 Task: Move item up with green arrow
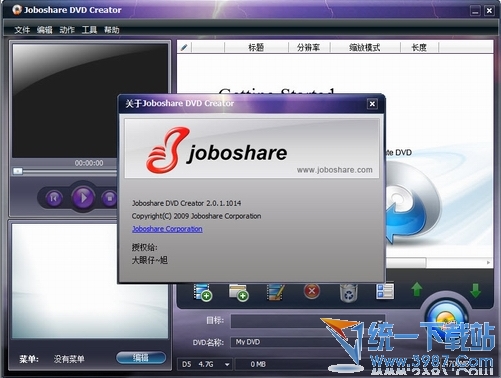(417, 289)
